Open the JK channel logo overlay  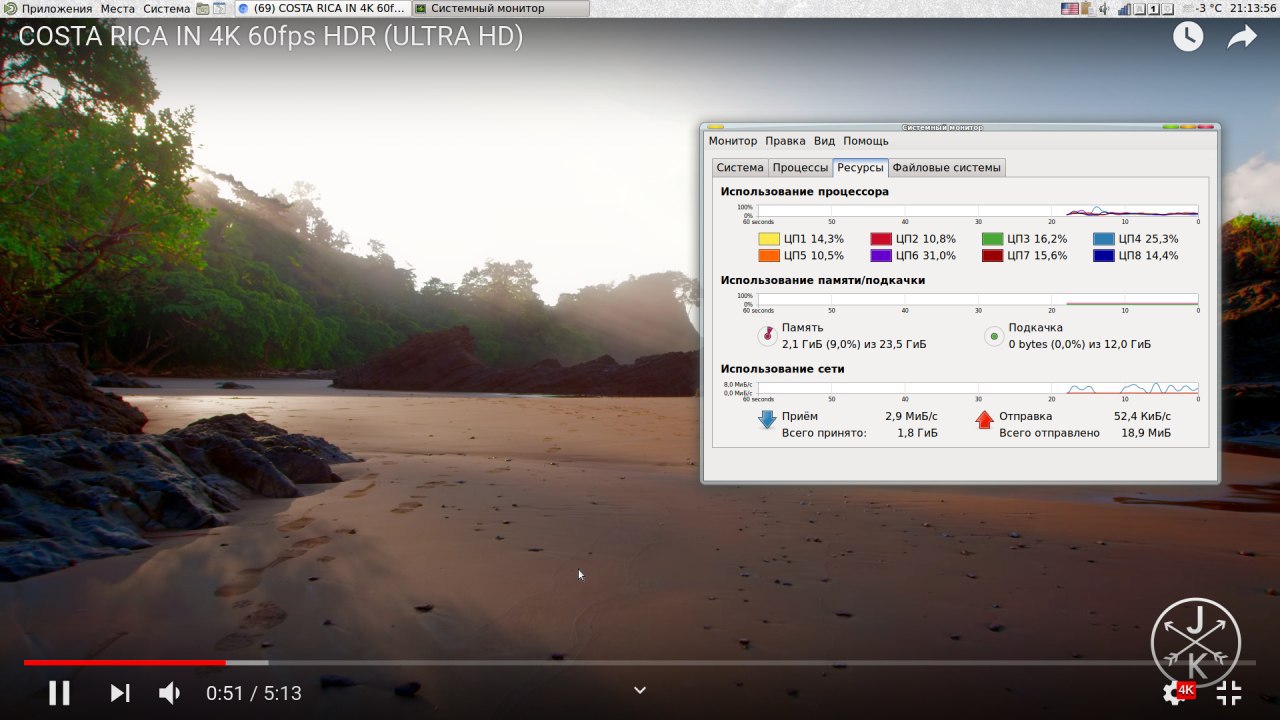point(1196,642)
